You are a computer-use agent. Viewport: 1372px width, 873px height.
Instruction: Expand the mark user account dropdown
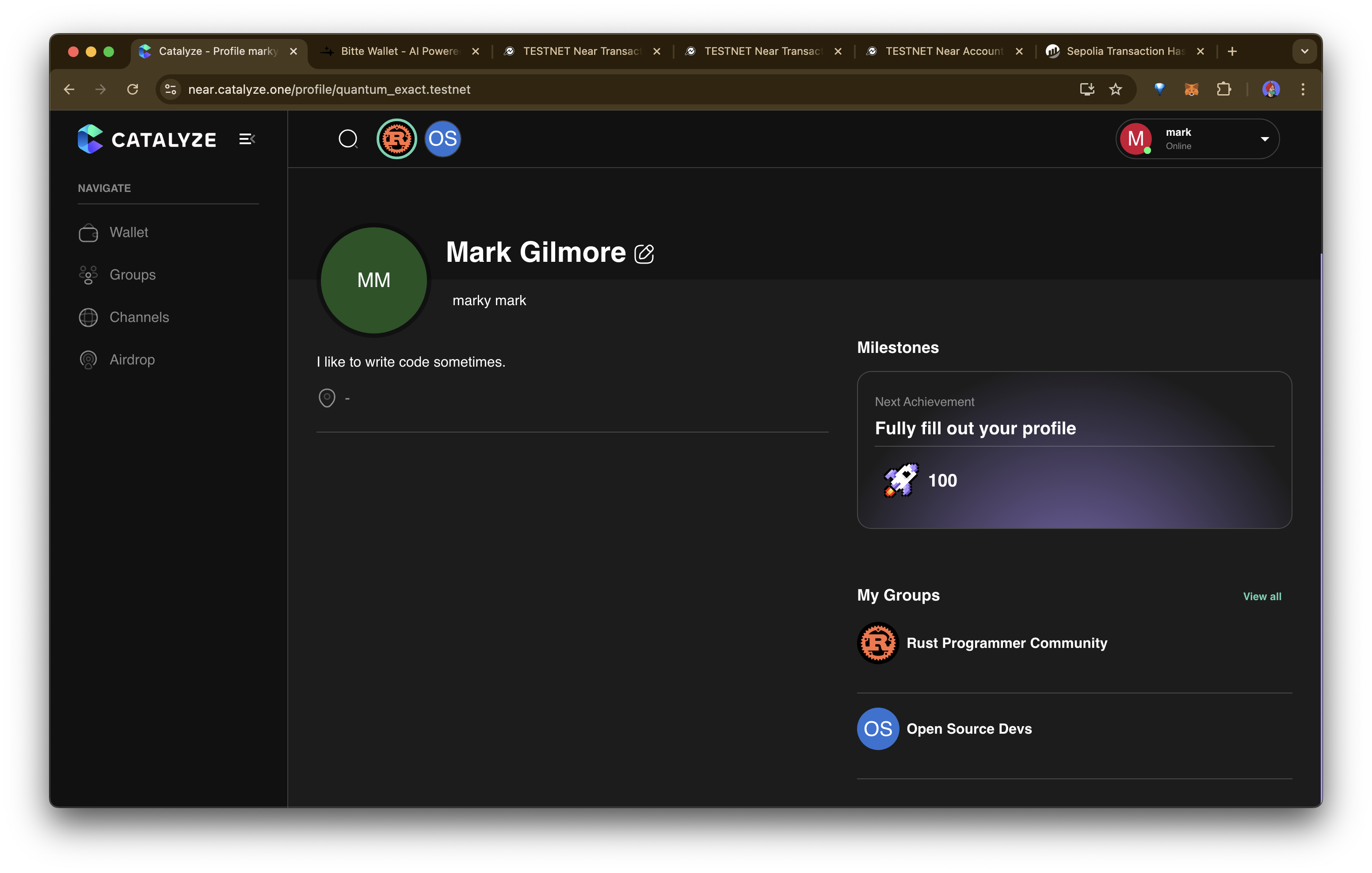[x=1264, y=138]
